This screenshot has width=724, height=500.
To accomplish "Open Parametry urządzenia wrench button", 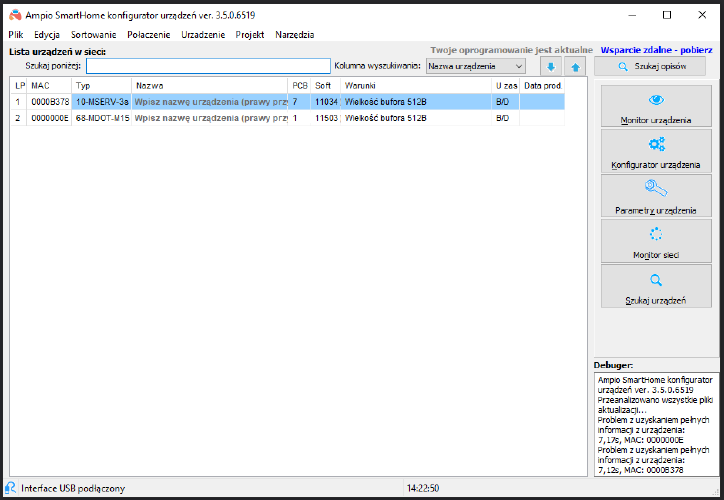I will click(x=656, y=196).
